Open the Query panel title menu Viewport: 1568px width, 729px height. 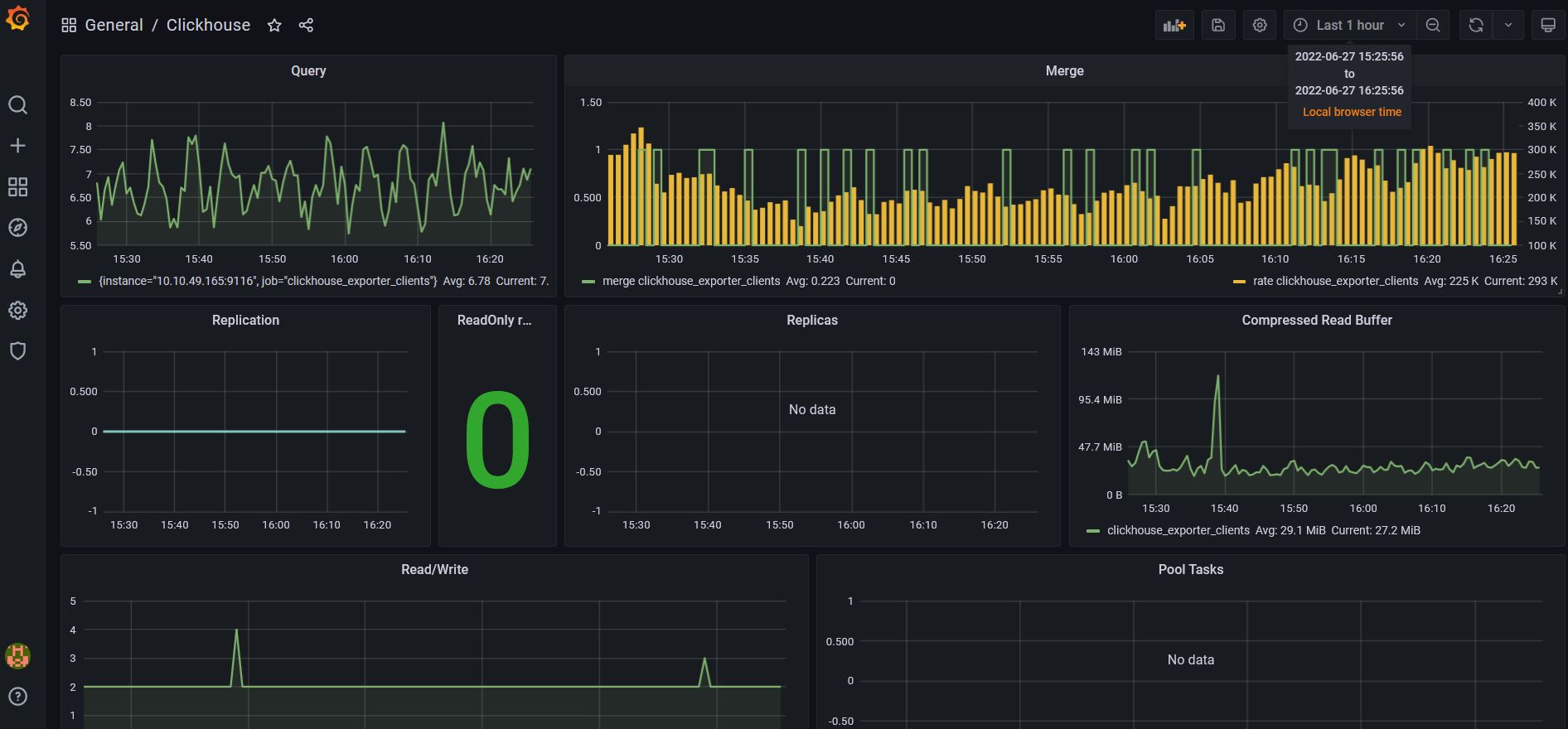click(308, 71)
